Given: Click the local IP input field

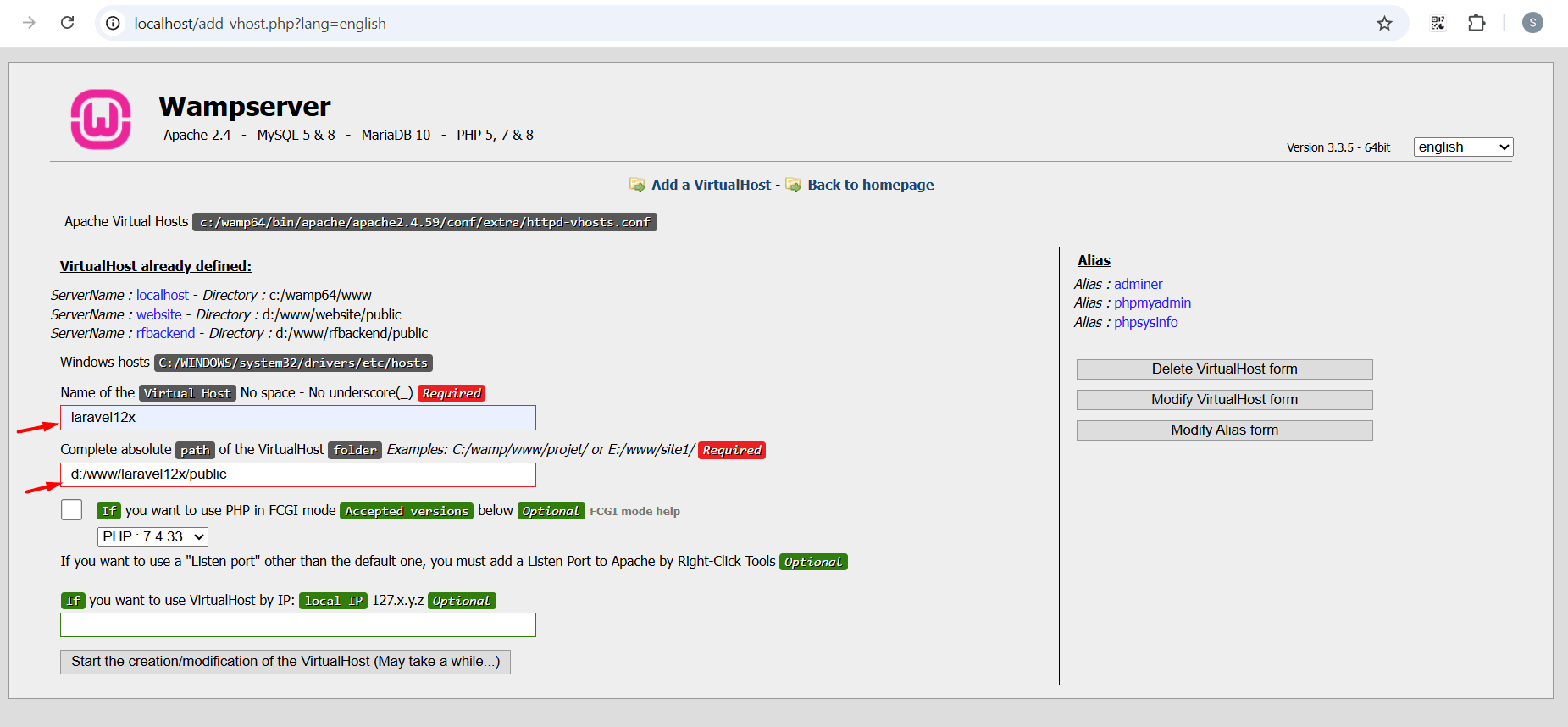Looking at the screenshot, I should (298, 624).
